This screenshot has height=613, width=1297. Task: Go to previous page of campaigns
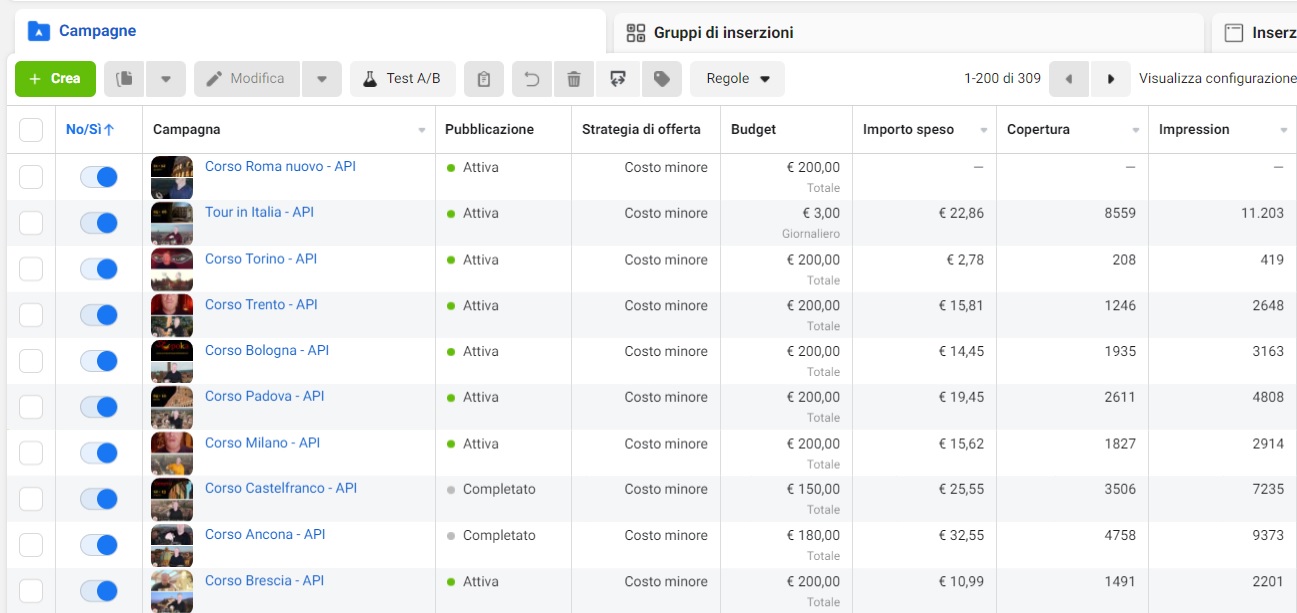1069,79
